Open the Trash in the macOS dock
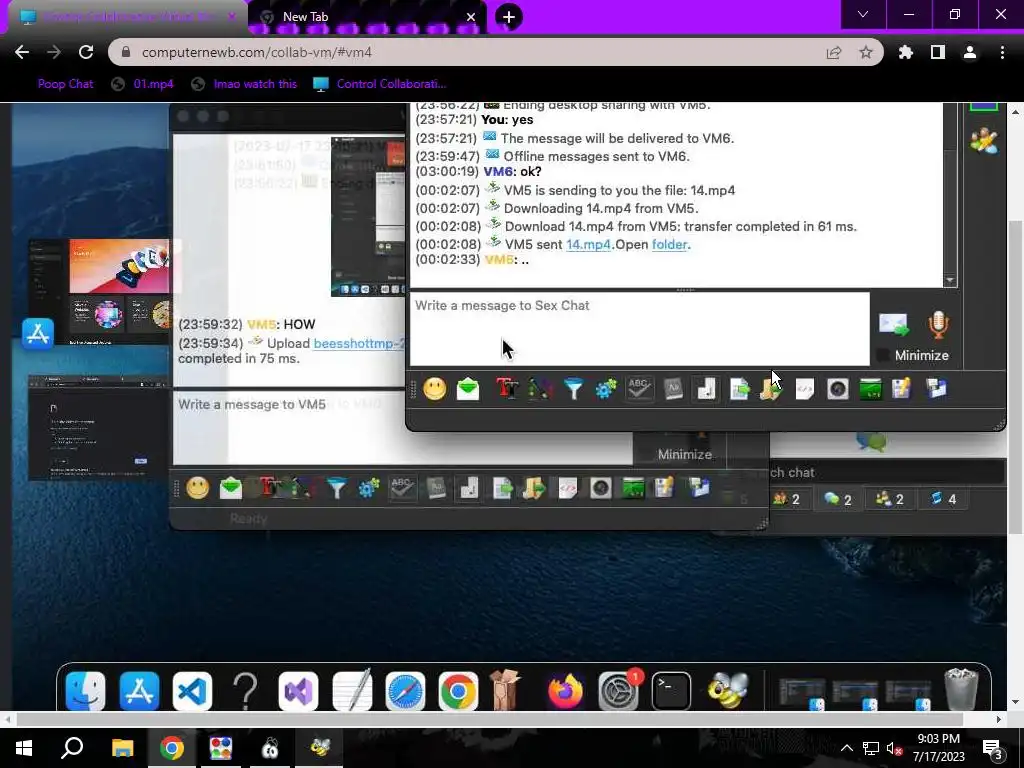This screenshot has height=768, width=1024. click(x=961, y=688)
